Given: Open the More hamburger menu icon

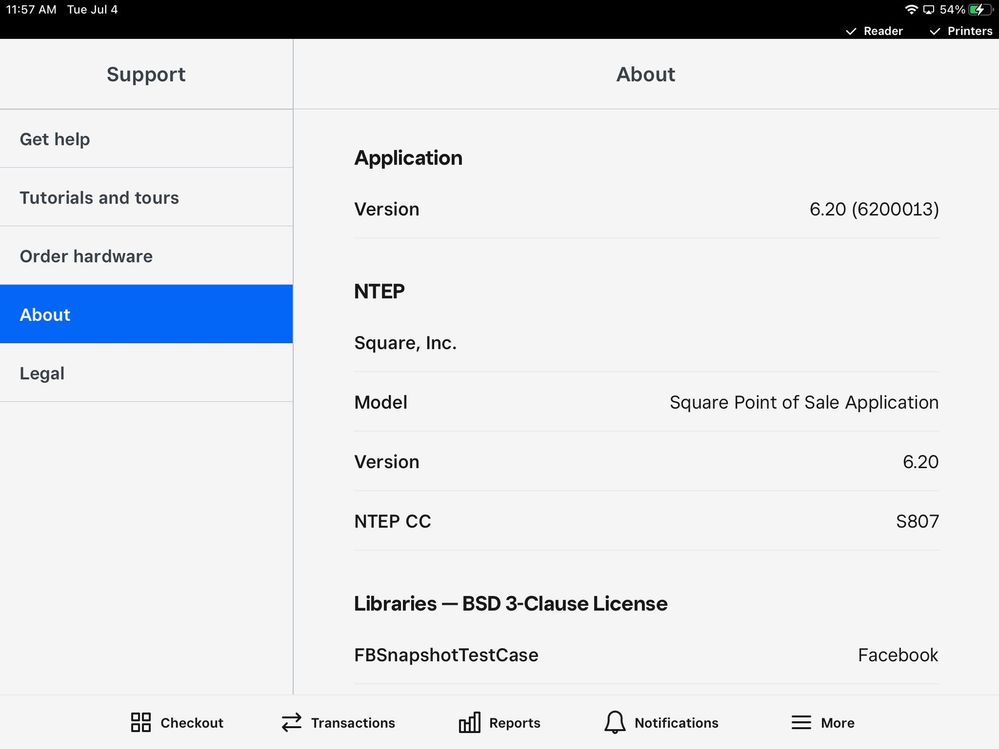Looking at the screenshot, I should (801, 722).
